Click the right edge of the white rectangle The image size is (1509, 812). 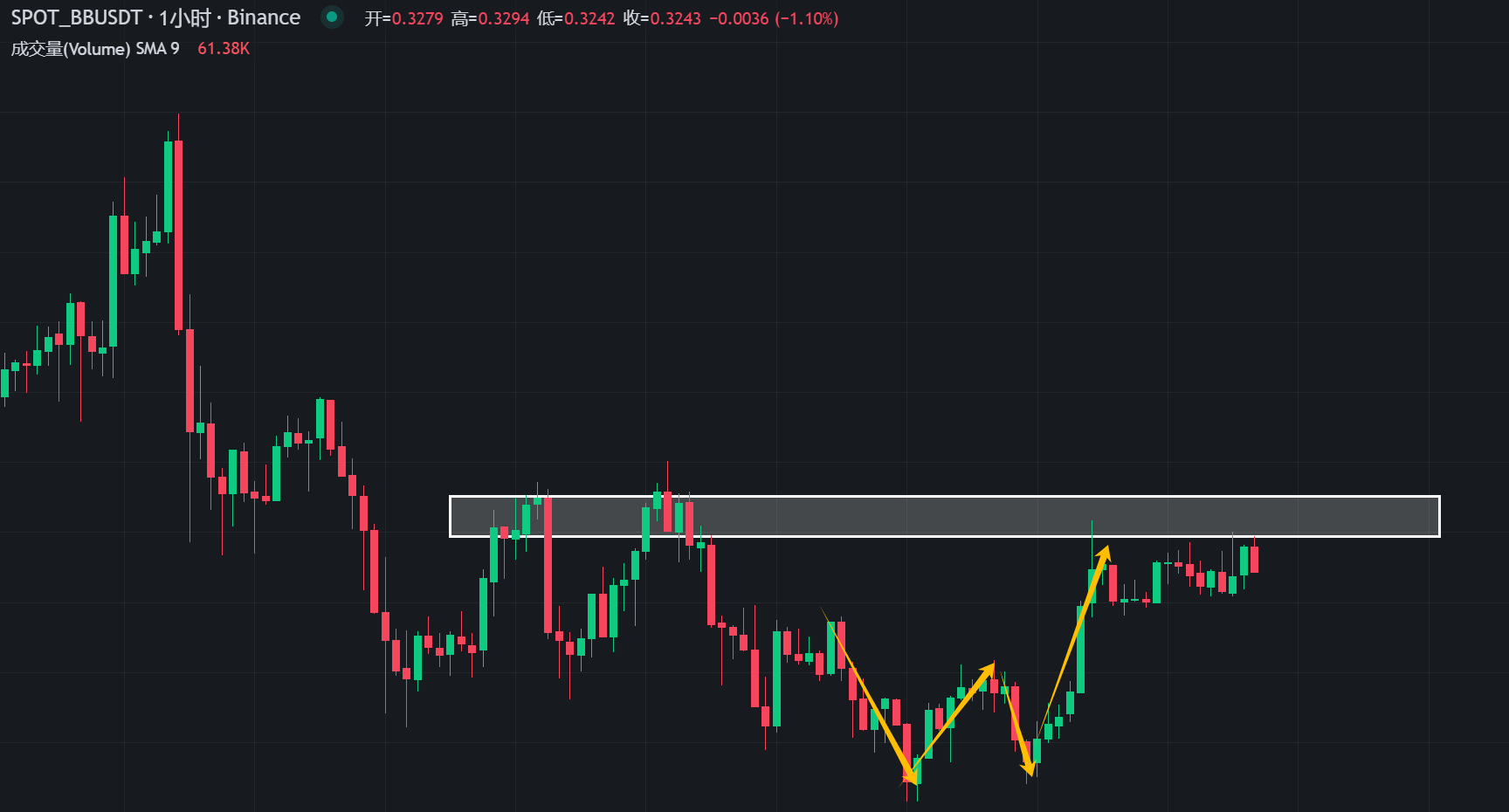pos(1439,516)
